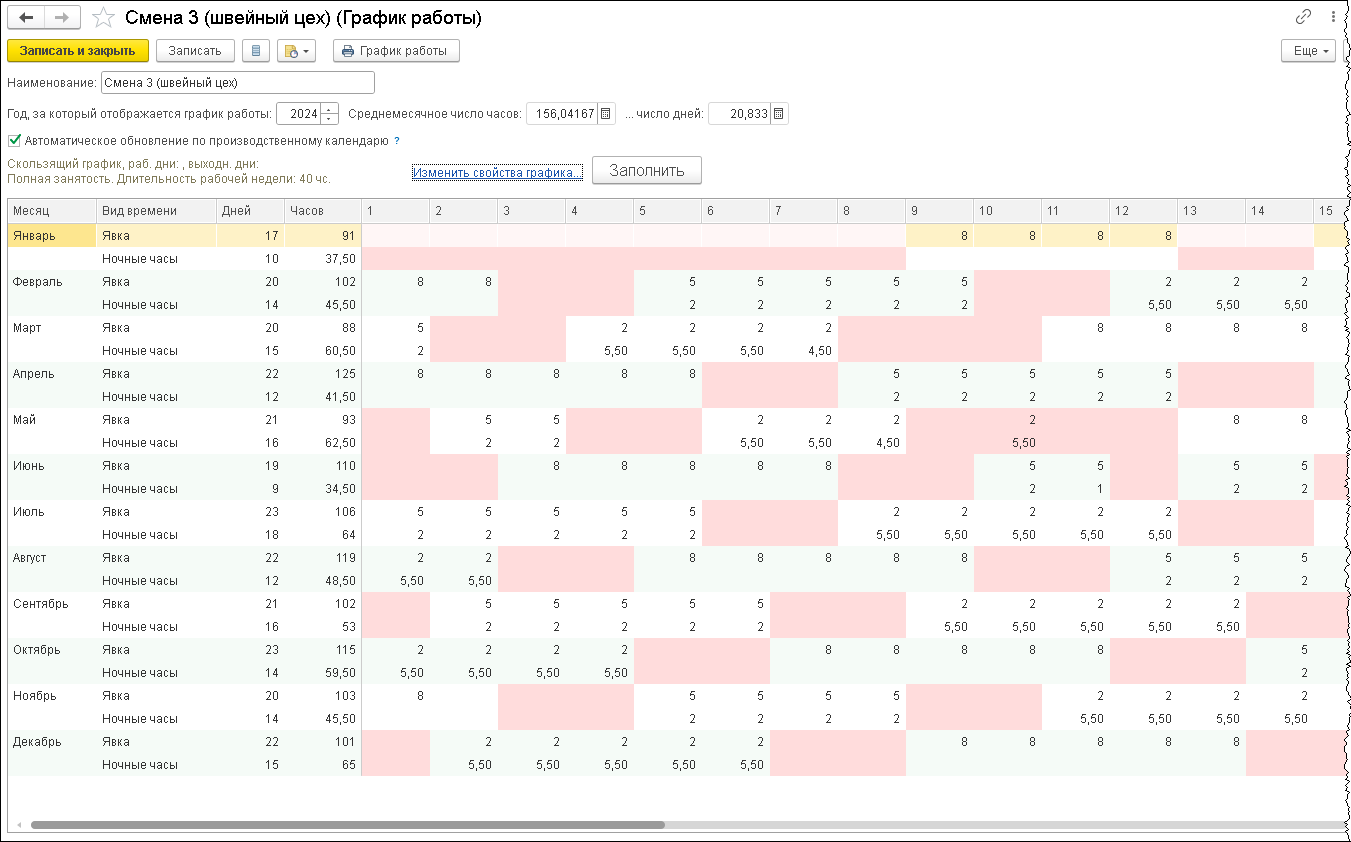This screenshot has width=1351, height=842.
Task: Click the Сентябрь night hours total 53
Action: tap(322, 627)
